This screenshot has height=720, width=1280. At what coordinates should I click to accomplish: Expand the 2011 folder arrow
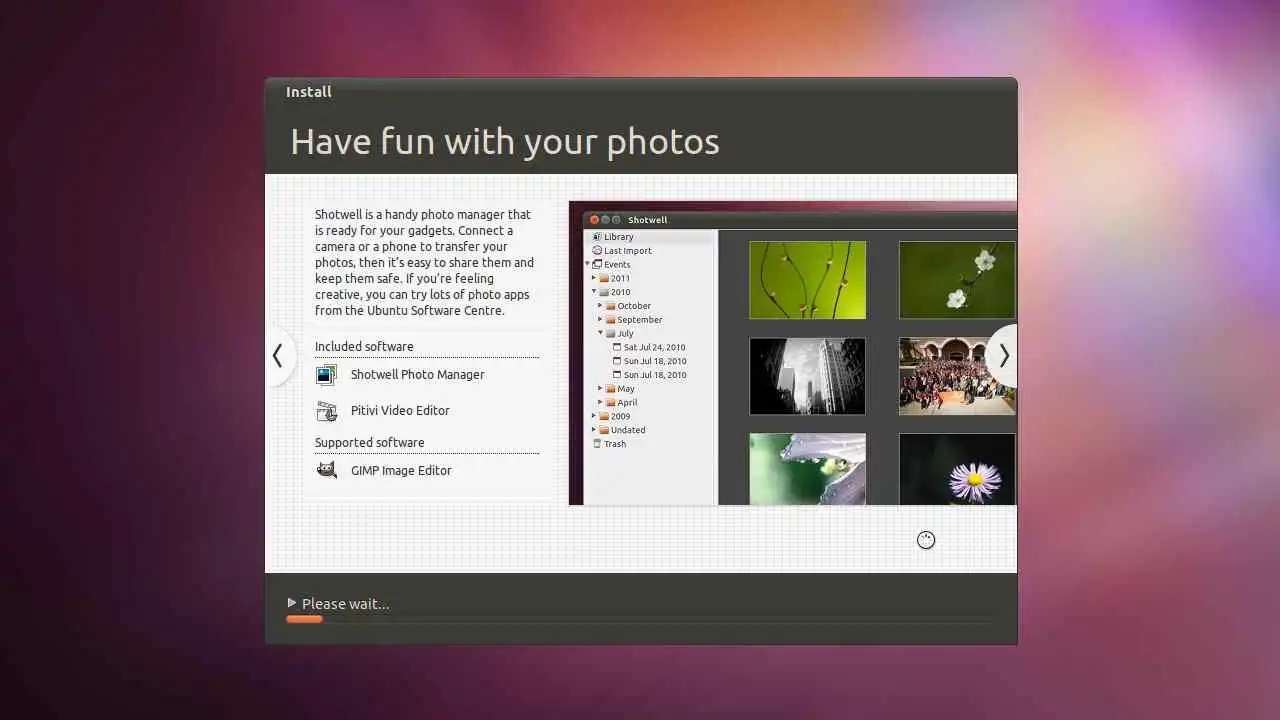pos(594,279)
